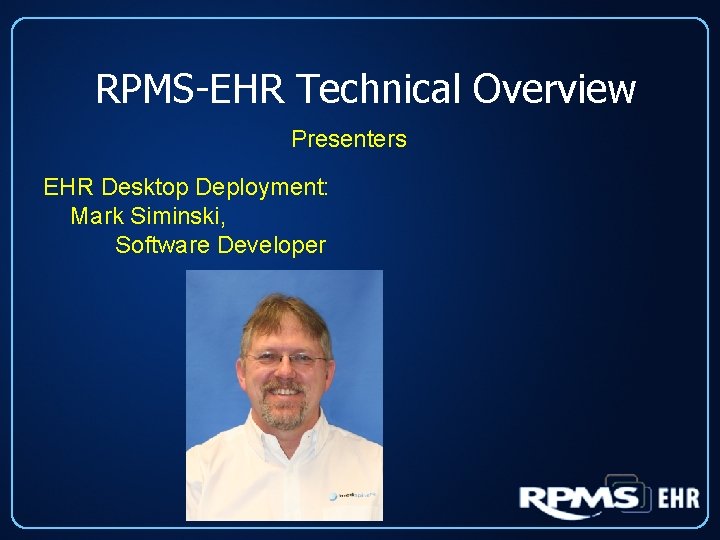
Task: Select the name Mark Siminski
Action: (148, 216)
